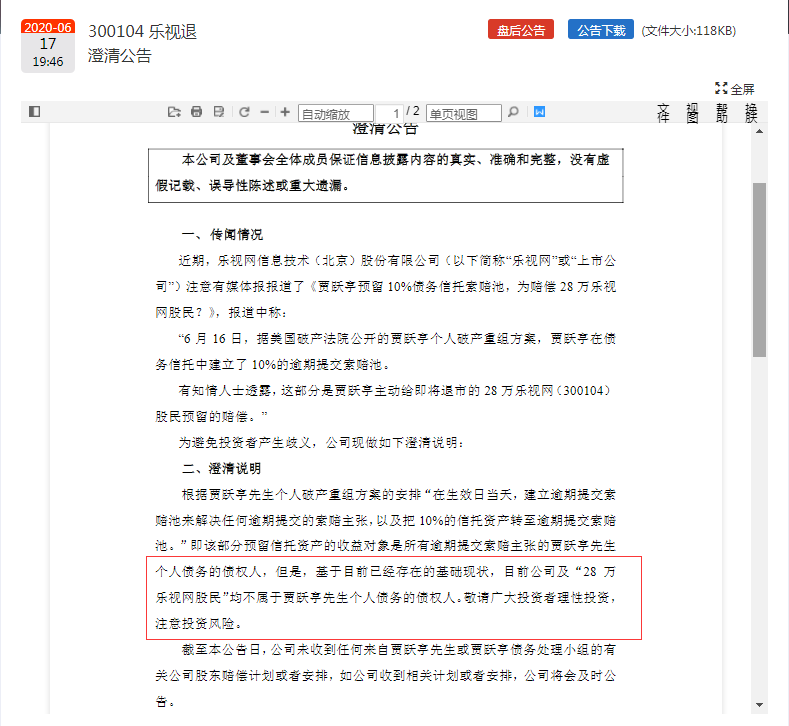Click the scrollbar up arrow

(x=759, y=131)
